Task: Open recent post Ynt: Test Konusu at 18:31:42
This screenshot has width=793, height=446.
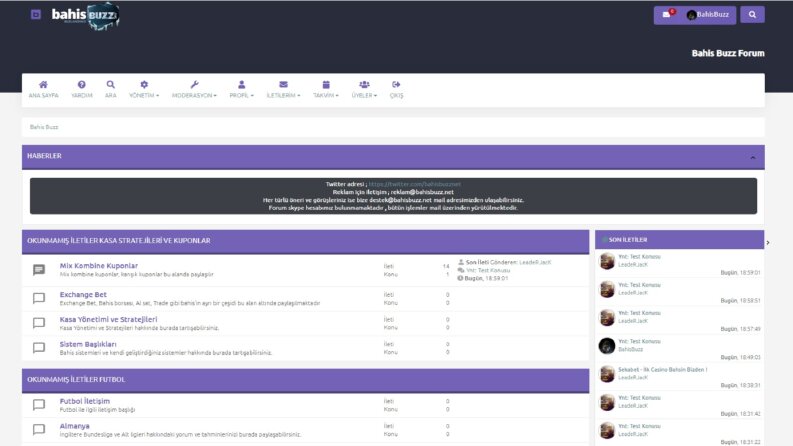Action: [639, 398]
